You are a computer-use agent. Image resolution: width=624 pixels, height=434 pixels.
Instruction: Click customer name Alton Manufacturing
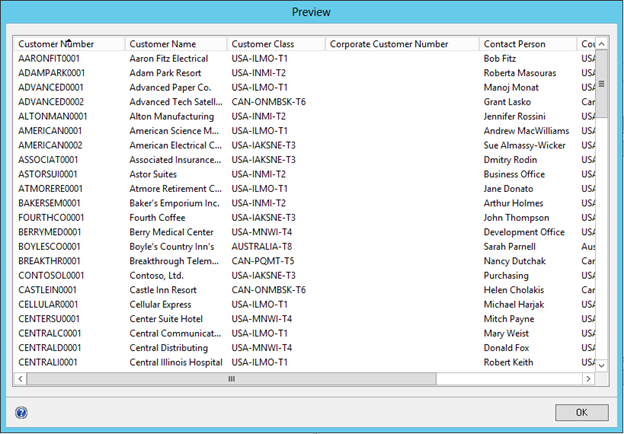(x=172, y=117)
